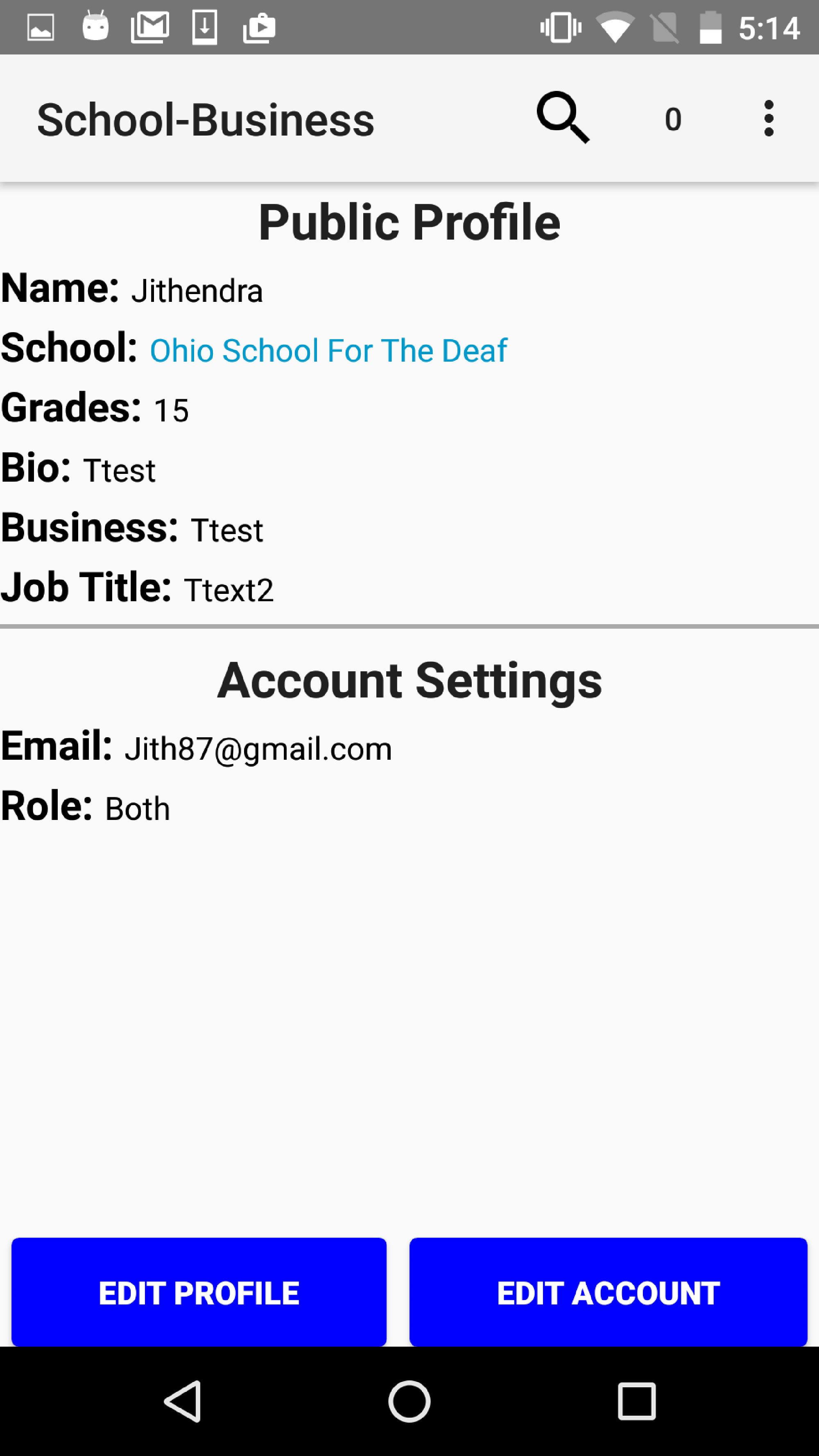Tap the image notification icon in status bar
The height and width of the screenshot is (1456, 819).
(x=41, y=27)
